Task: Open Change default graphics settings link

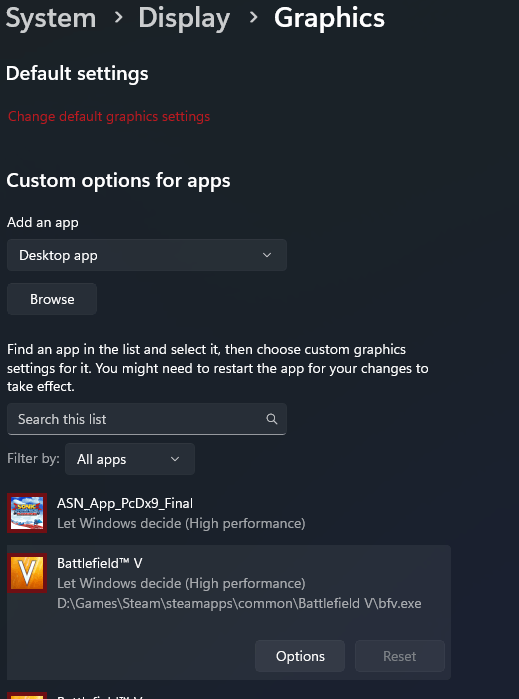Action: coord(109,116)
